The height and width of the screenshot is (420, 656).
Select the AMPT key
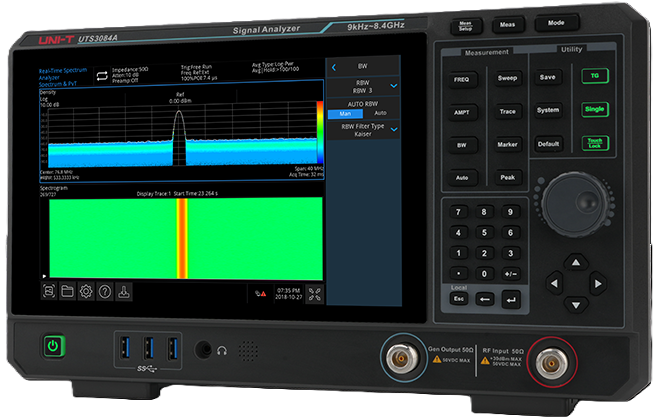(462, 113)
